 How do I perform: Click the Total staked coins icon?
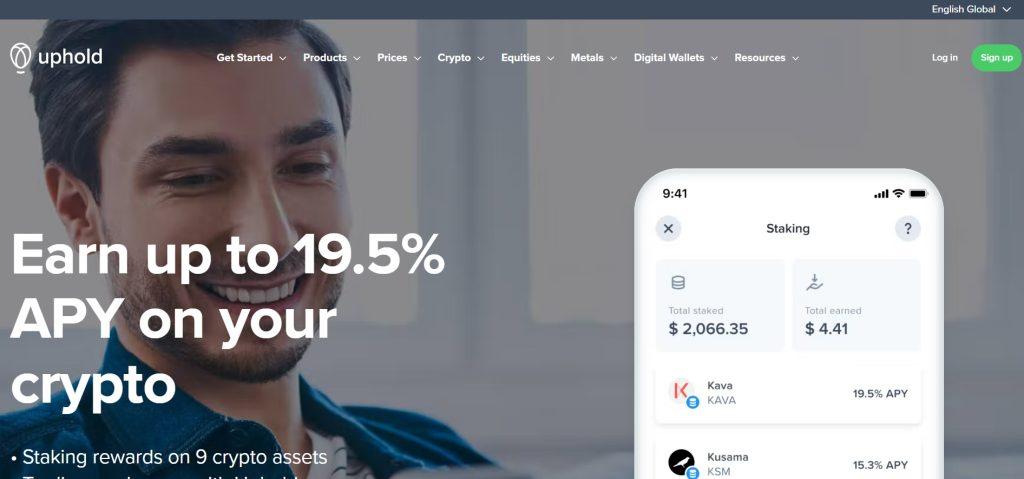pyautogui.click(x=678, y=283)
